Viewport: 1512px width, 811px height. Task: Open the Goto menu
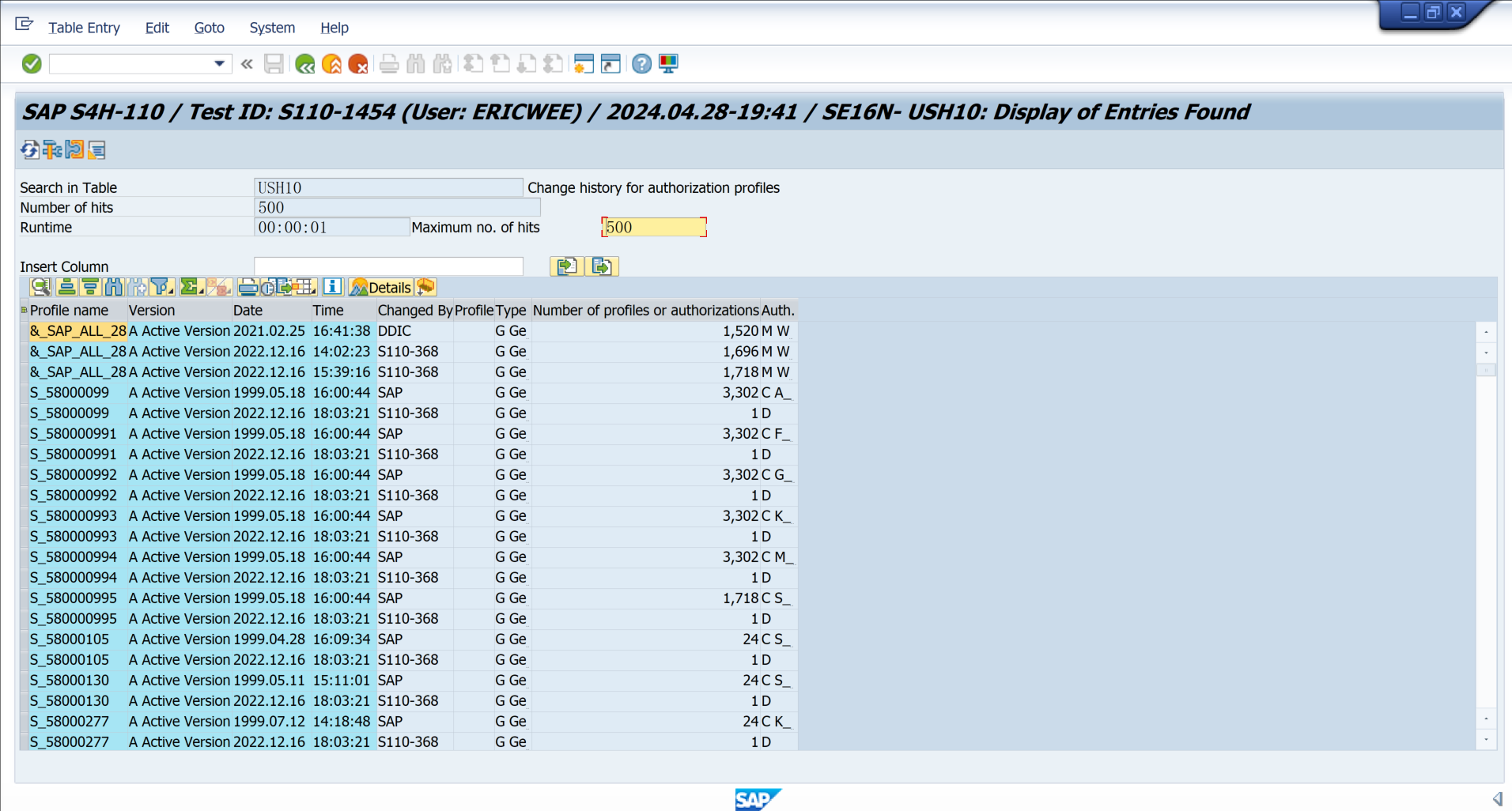209,28
